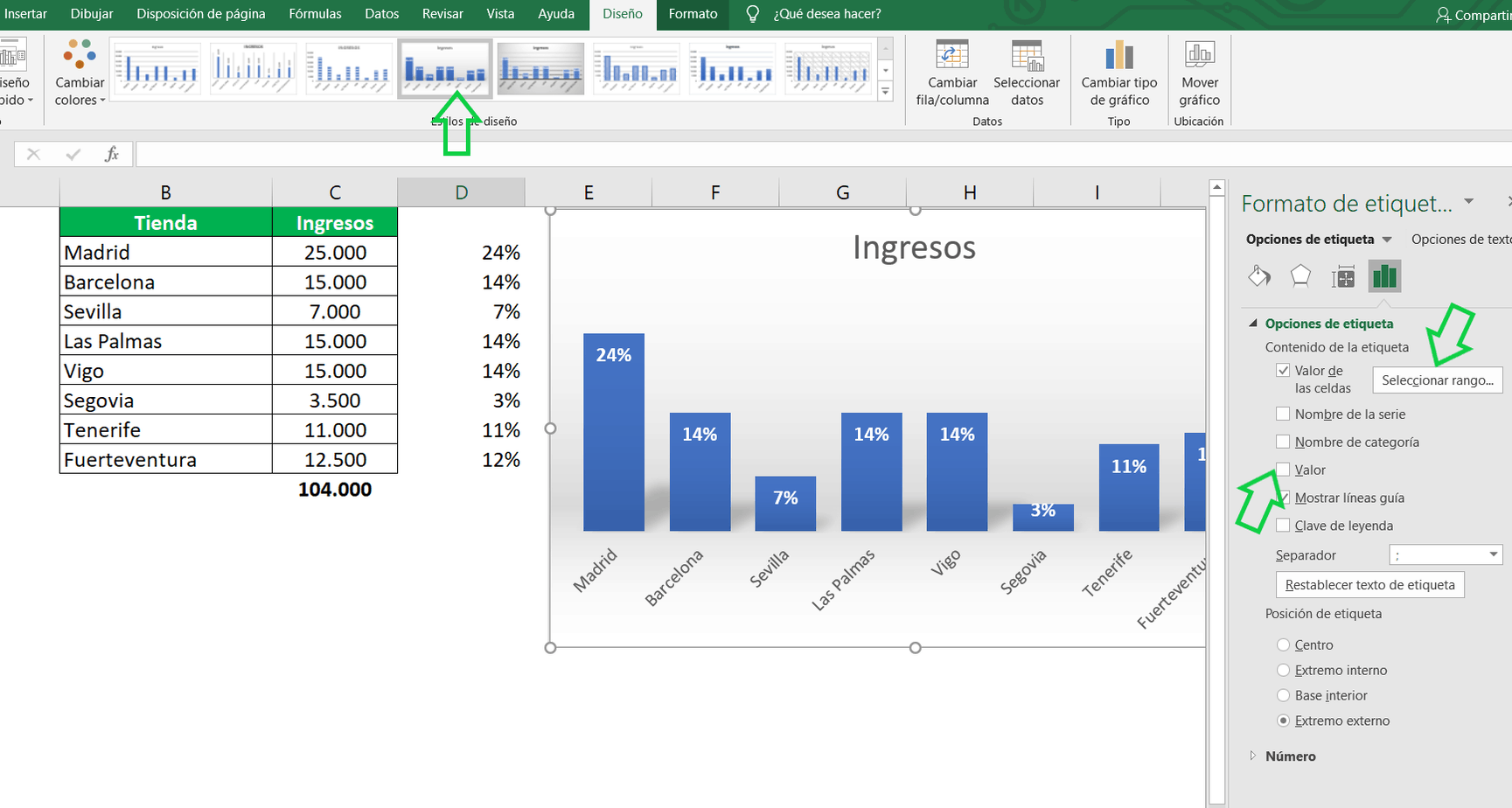Image resolution: width=1512 pixels, height=808 pixels.
Task: Click the formula bar confirm checkmark
Action: (x=73, y=155)
